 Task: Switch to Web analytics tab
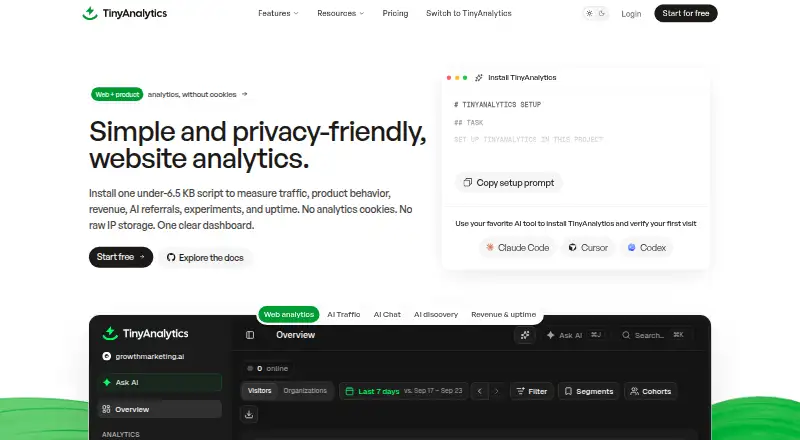289,314
